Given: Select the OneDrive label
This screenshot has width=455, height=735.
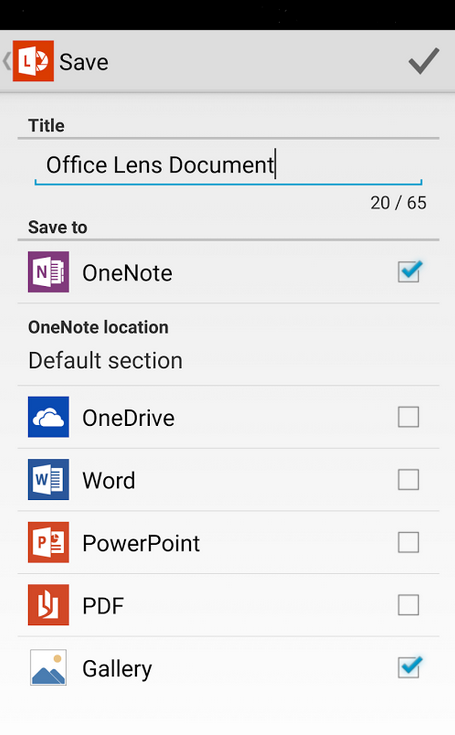Looking at the screenshot, I should coord(128,418).
